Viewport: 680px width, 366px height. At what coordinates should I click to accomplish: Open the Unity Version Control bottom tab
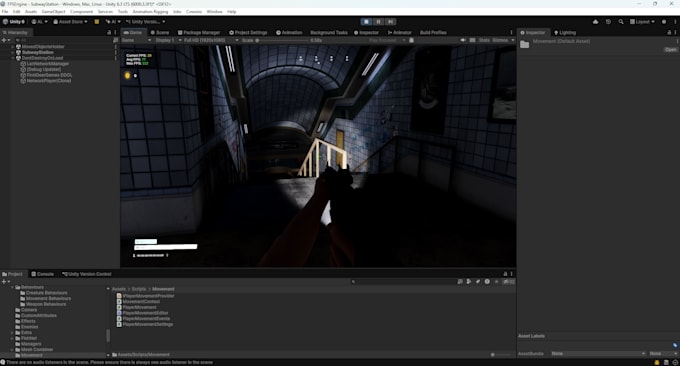pyautogui.click(x=87, y=274)
